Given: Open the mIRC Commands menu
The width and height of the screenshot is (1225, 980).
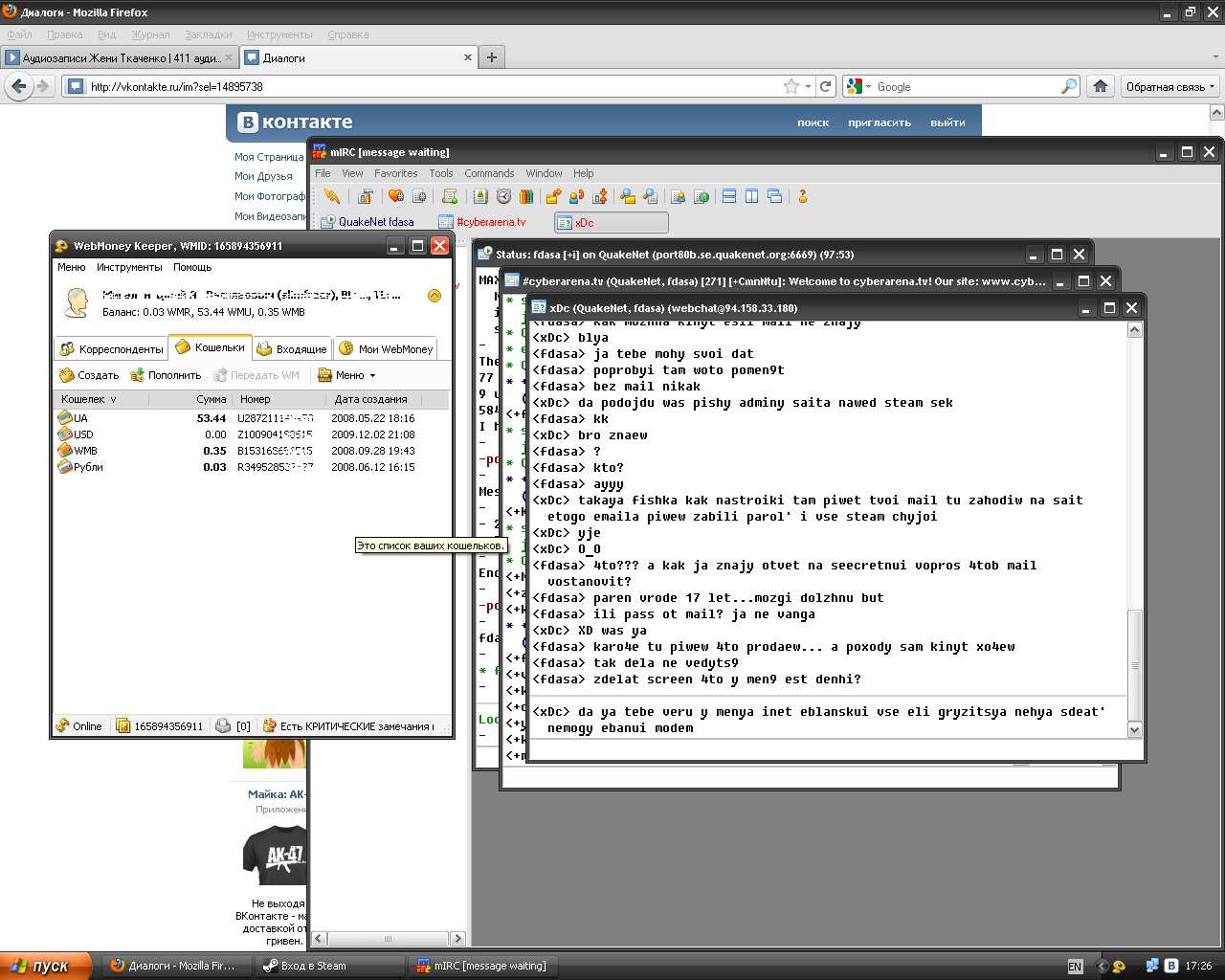Looking at the screenshot, I should point(489,173).
